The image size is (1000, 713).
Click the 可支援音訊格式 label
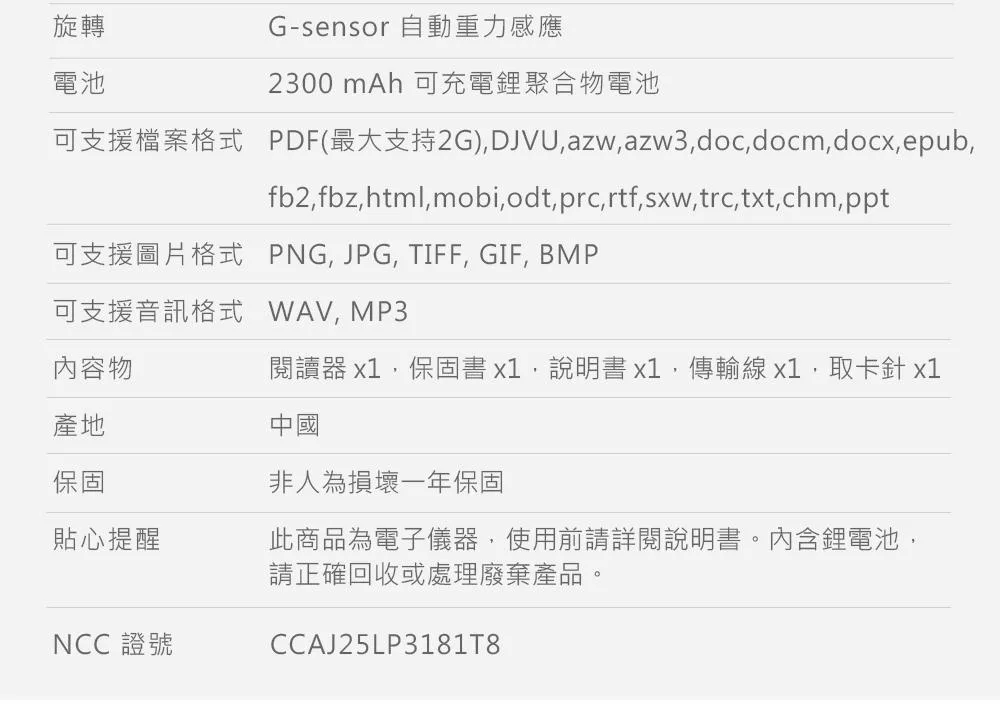(148, 311)
